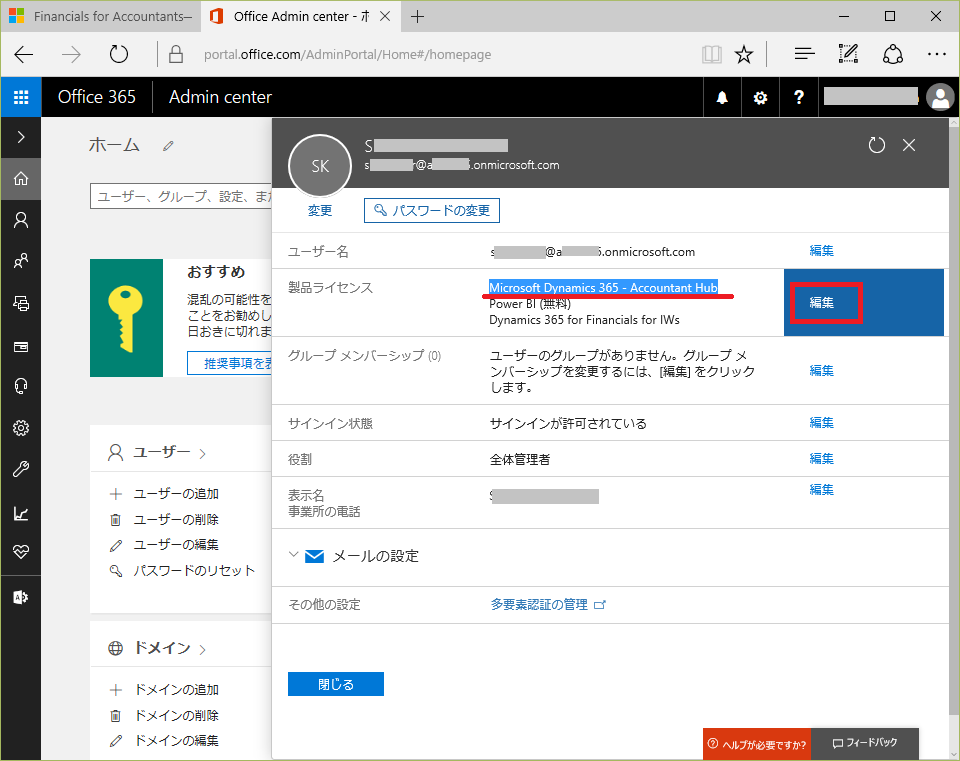Open notifications bell in Office header
Screen dimensions: 960x761
click(722, 97)
